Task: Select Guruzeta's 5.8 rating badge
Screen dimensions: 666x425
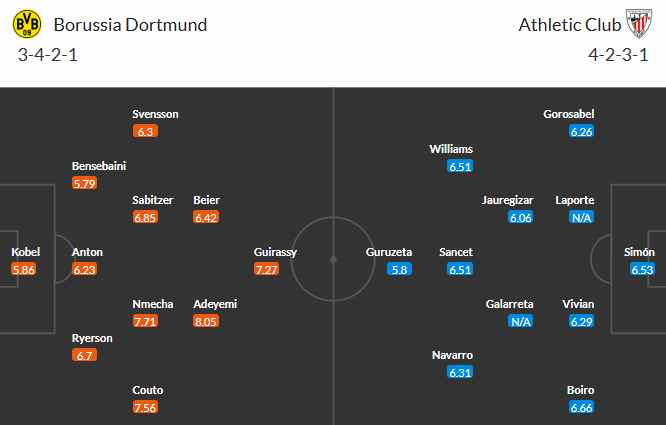Action: tap(400, 270)
